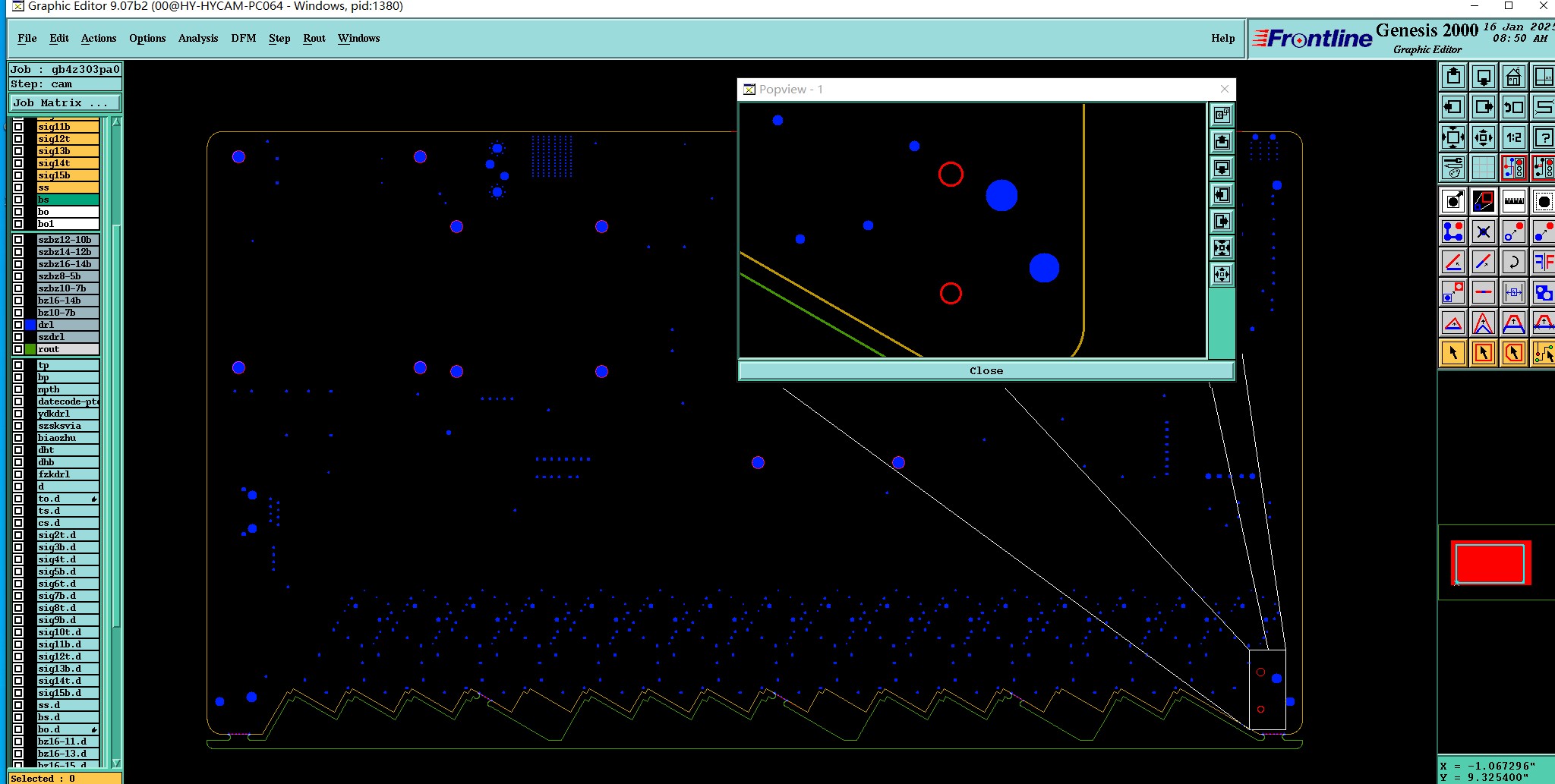This screenshot has height=784, width=1555.
Task: Open the wrench and palette settings icon
Action: coord(1452,168)
